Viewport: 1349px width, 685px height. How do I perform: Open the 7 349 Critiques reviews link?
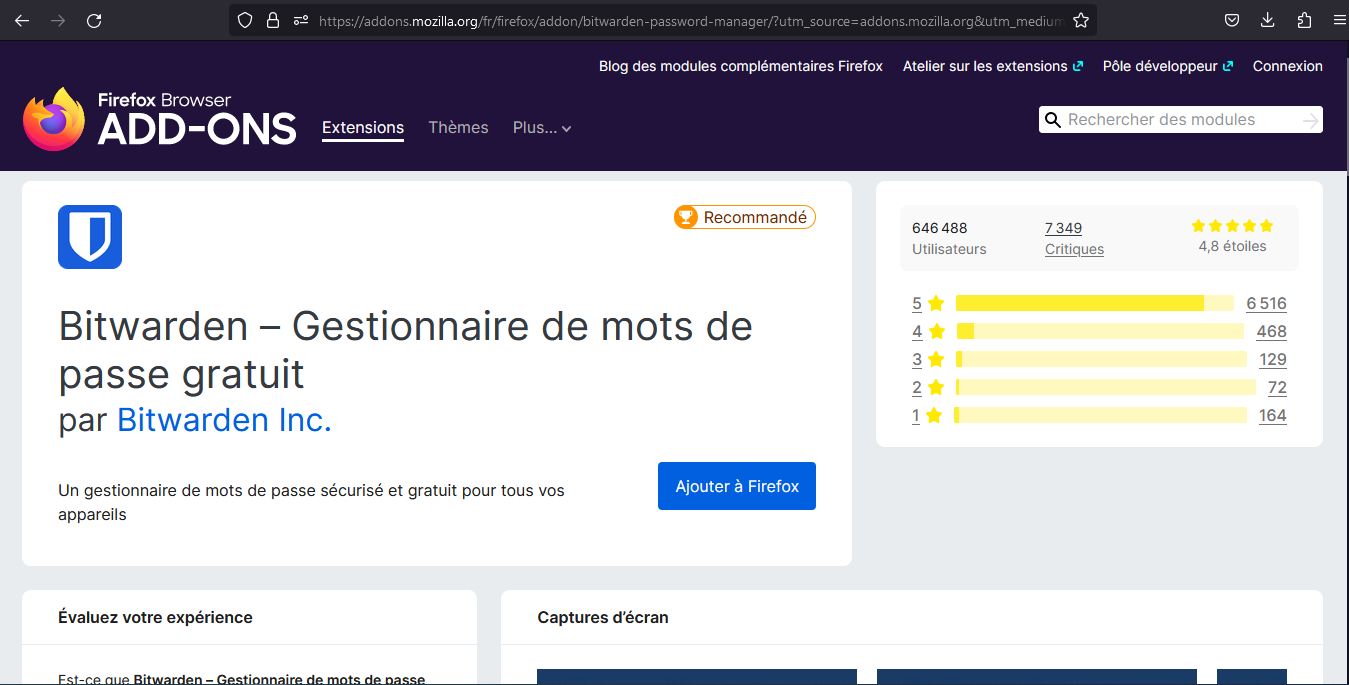pos(1074,238)
